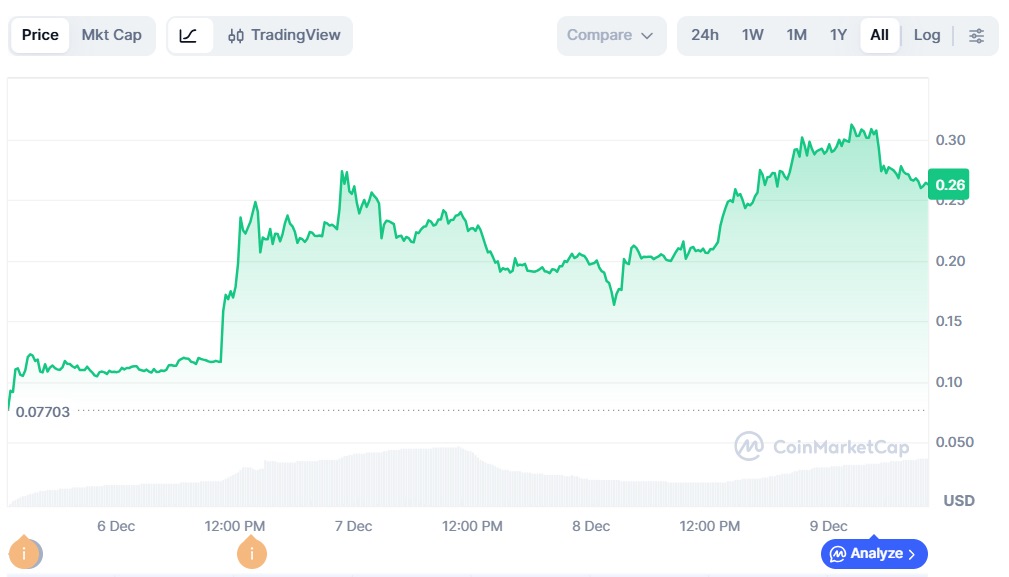Screen dimensions: 1009x577
Task: Open the Compare menu to add another asset
Action: (x=611, y=34)
